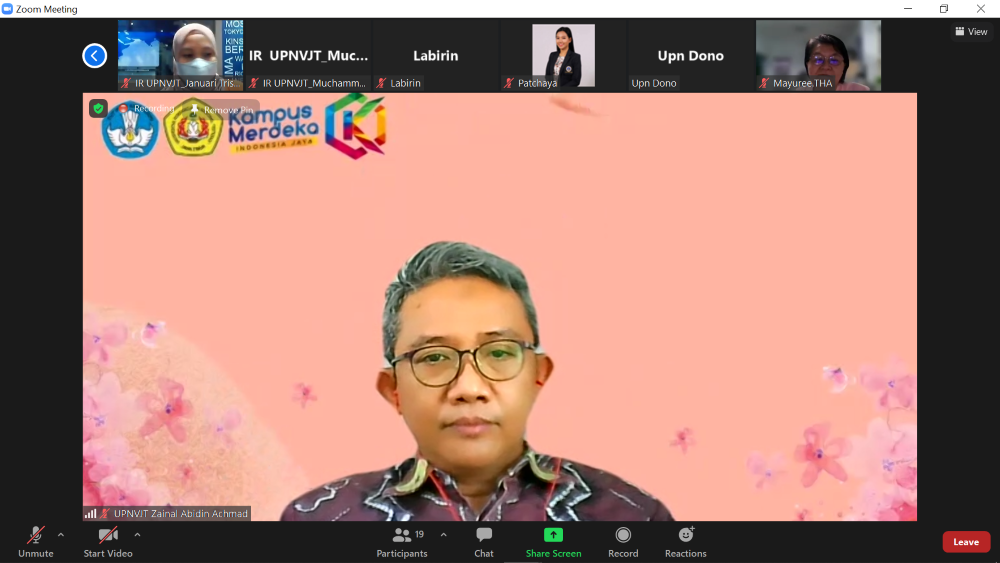Click Remove Pin on the video

coord(222,109)
